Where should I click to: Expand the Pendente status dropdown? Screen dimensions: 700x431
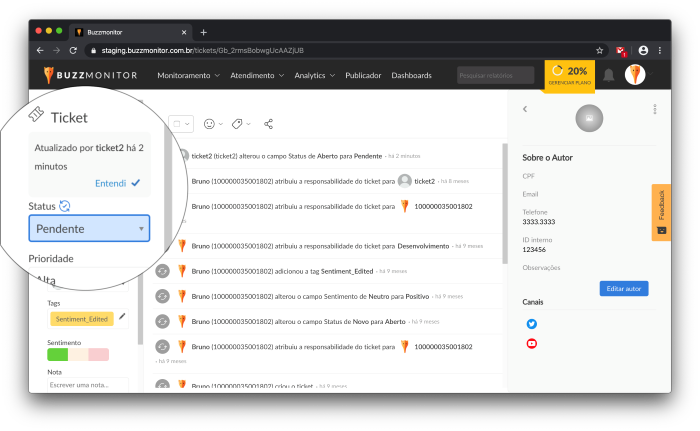pyautogui.click(x=89, y=229)
